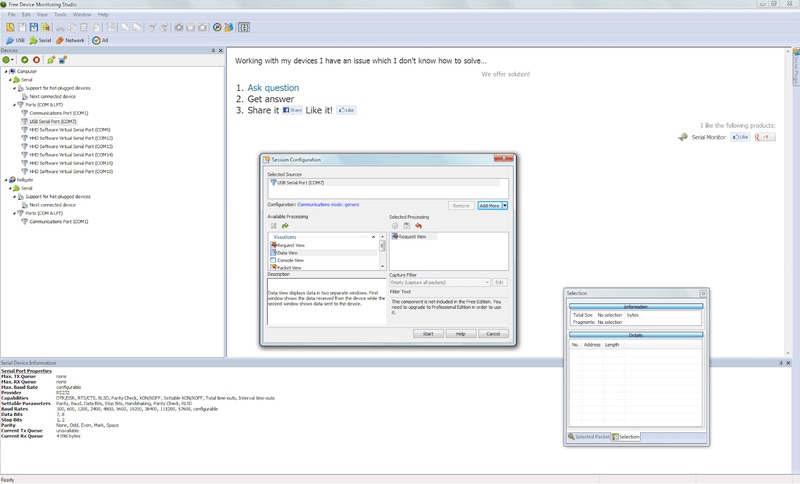
Task: Switch to the Selected Packet tab
Action: [589, 437]
